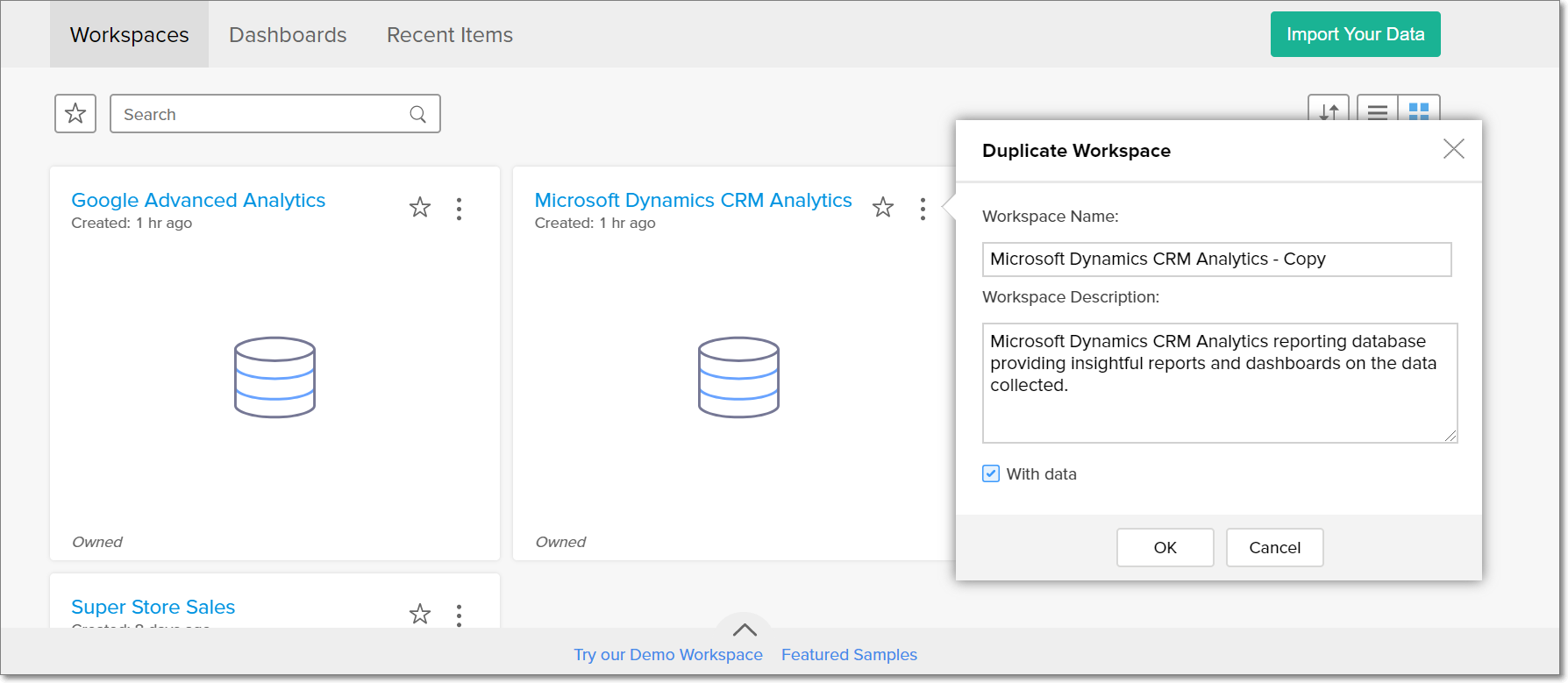The image size is (1568, 683).
Task: Open the sort order options icon
Action: [1329, 110]
